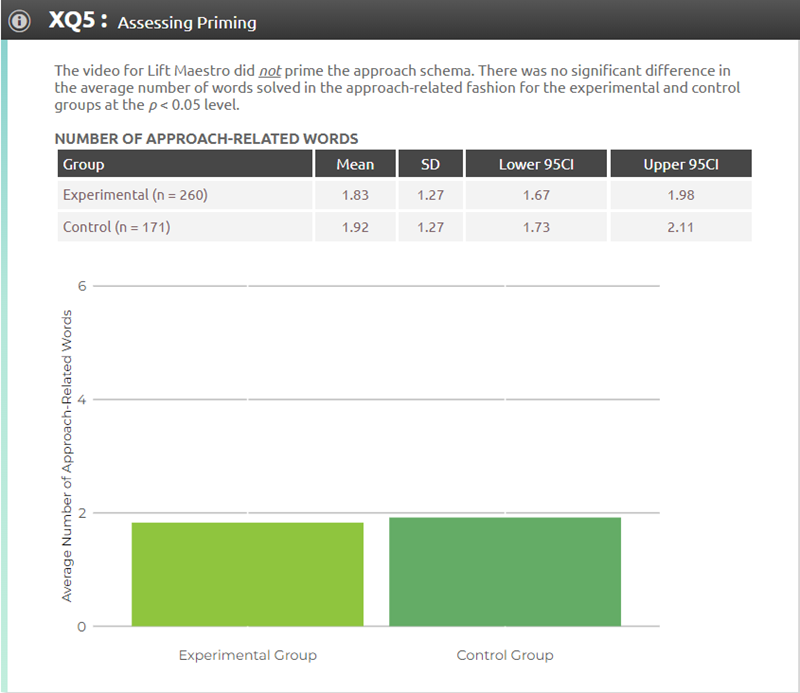Image resolution: width=800 pixels, height=693 pixels.
Task: Click the Control Group x-axis label
Action: 505,655
